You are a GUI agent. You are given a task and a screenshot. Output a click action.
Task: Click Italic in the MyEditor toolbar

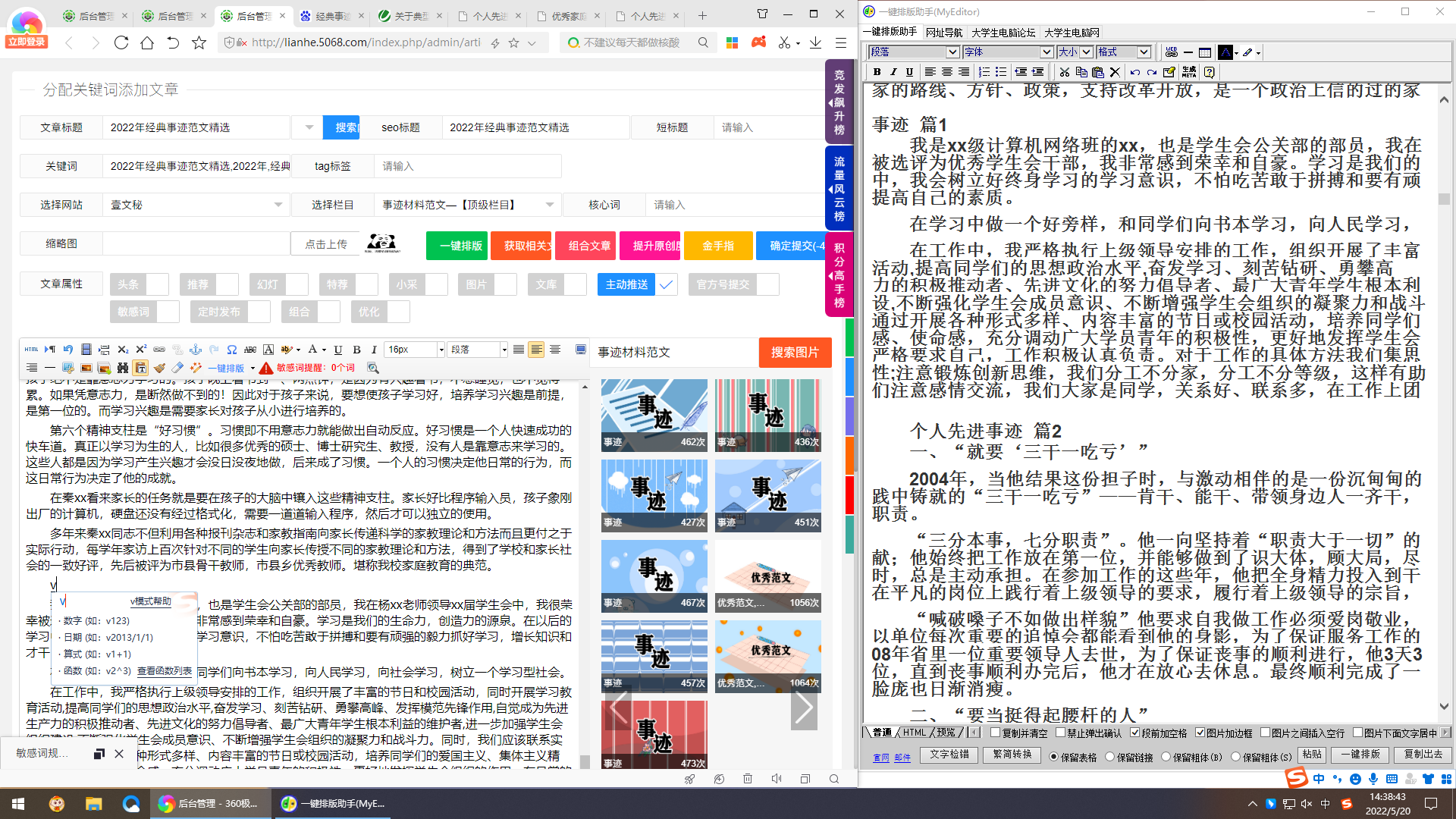point(893,72)
